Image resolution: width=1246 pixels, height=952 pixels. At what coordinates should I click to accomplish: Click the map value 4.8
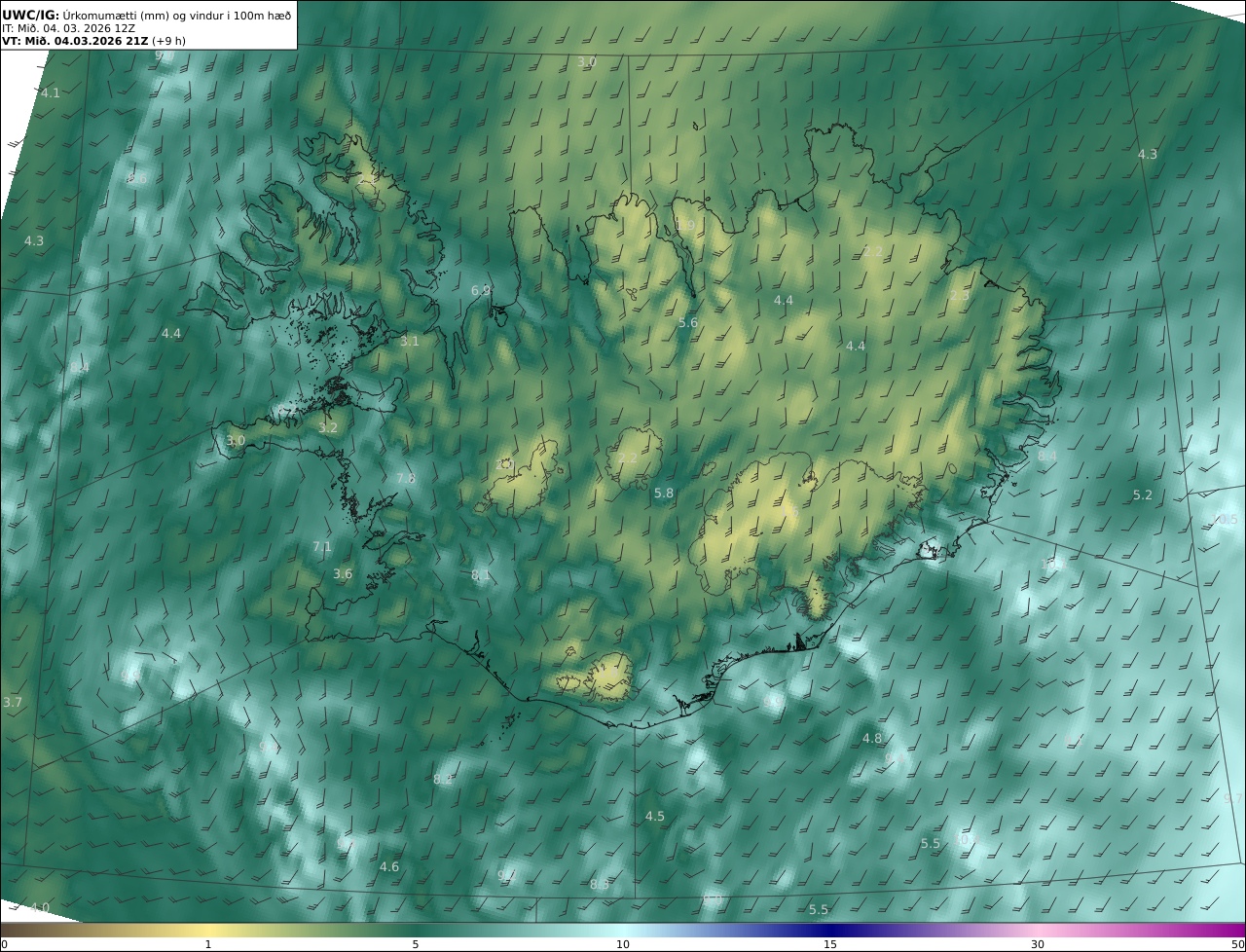(872, 739)
